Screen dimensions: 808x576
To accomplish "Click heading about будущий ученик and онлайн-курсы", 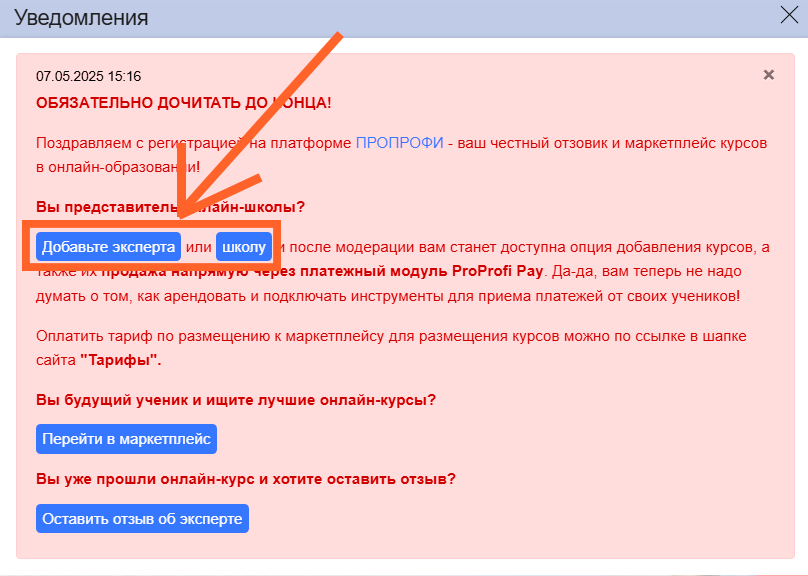I will (x=235, y=400).
